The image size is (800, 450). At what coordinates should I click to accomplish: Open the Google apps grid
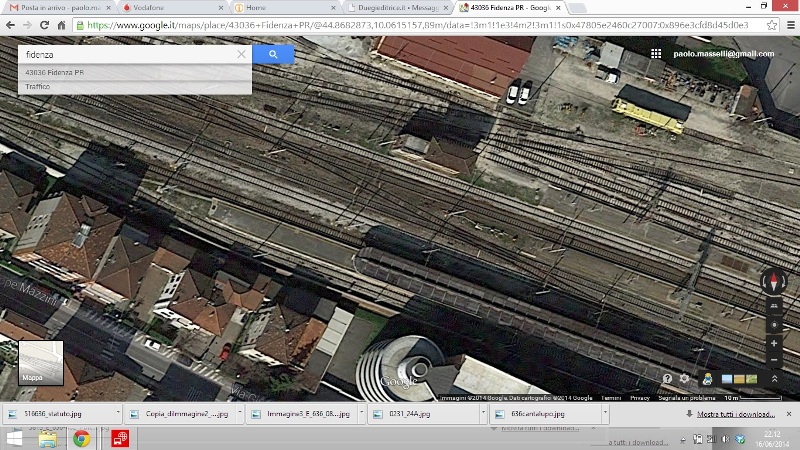(x=656, y=54)
